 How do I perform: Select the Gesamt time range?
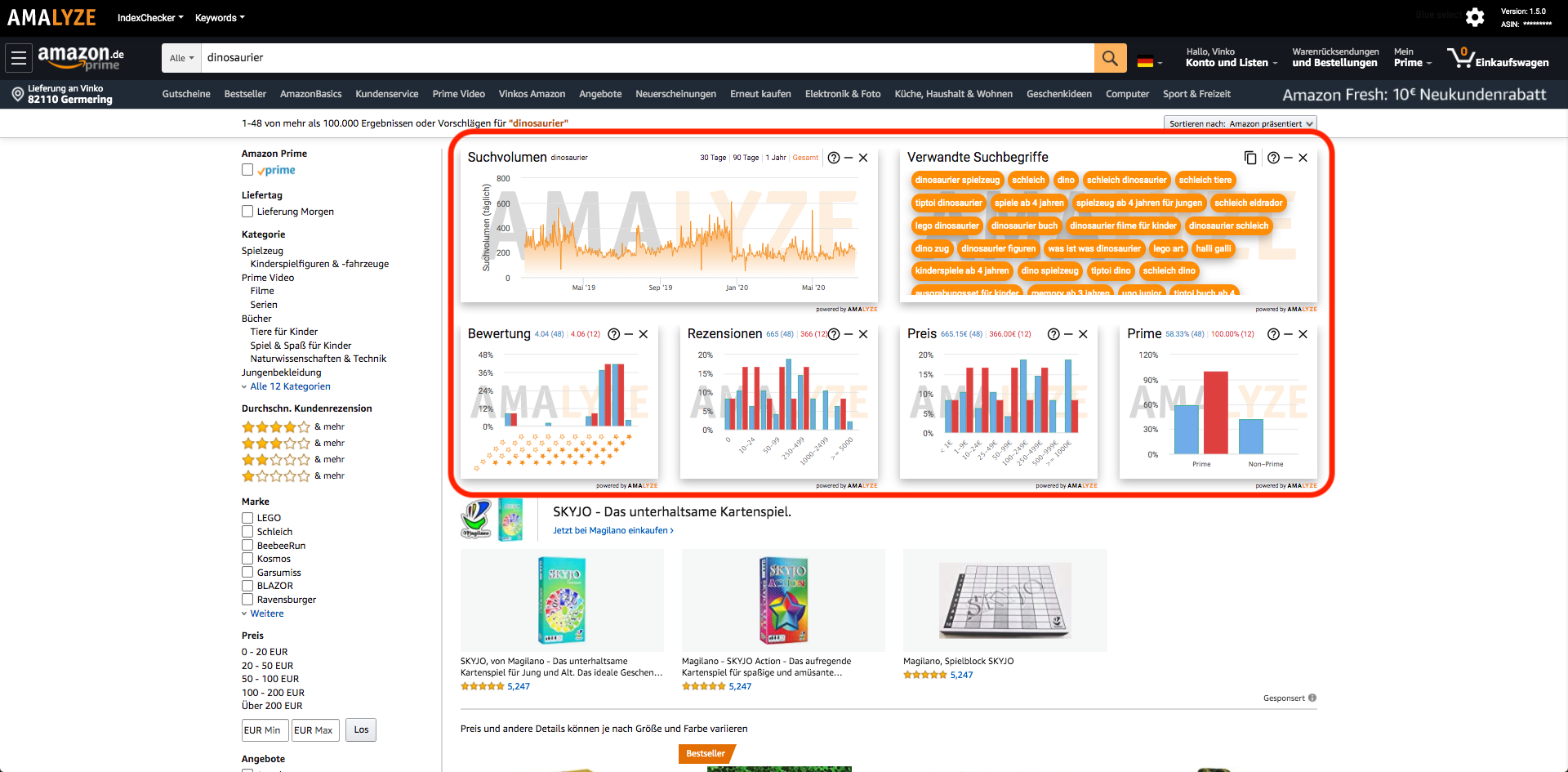pos(804,158)
